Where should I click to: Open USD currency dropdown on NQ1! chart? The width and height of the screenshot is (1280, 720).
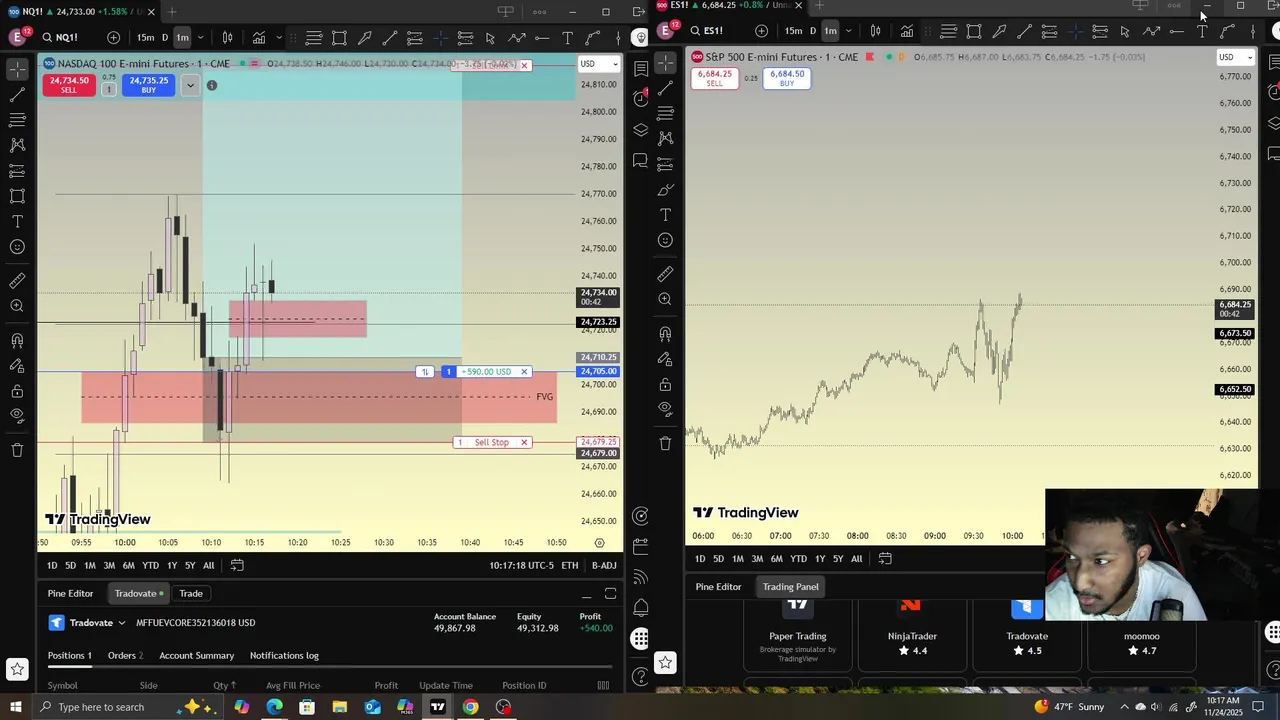click(599, 64)
